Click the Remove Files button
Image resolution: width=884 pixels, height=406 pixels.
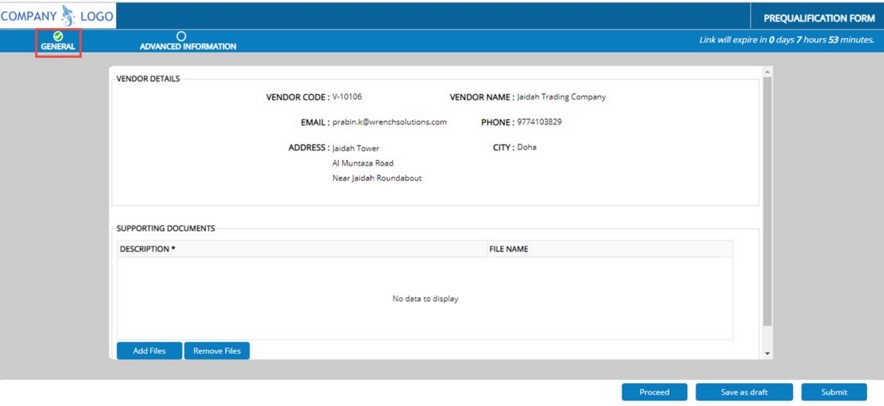pyautogui.click(x=217, y=351)
